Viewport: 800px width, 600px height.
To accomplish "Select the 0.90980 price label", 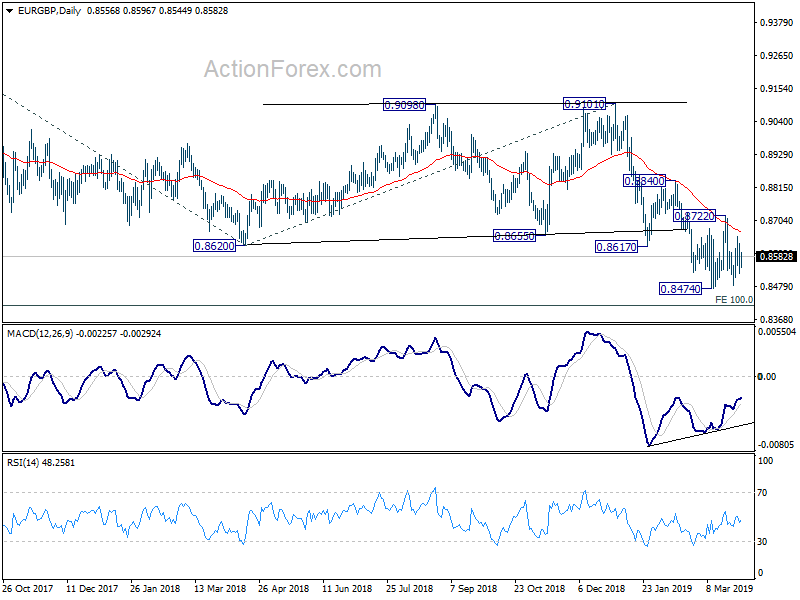I will click(404, 105).
